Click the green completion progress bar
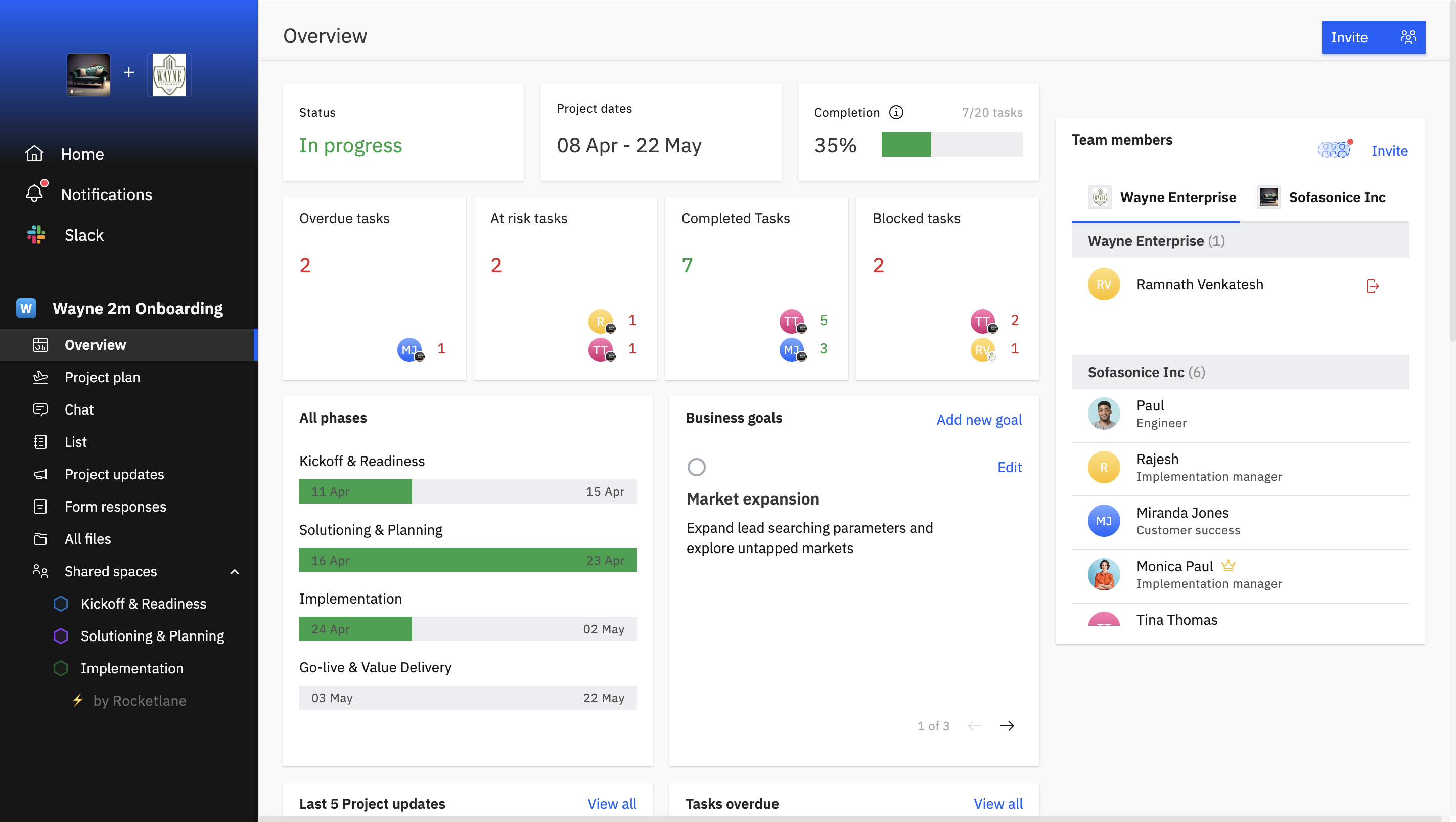The image size is (1456, 822). tap(906, 145)
